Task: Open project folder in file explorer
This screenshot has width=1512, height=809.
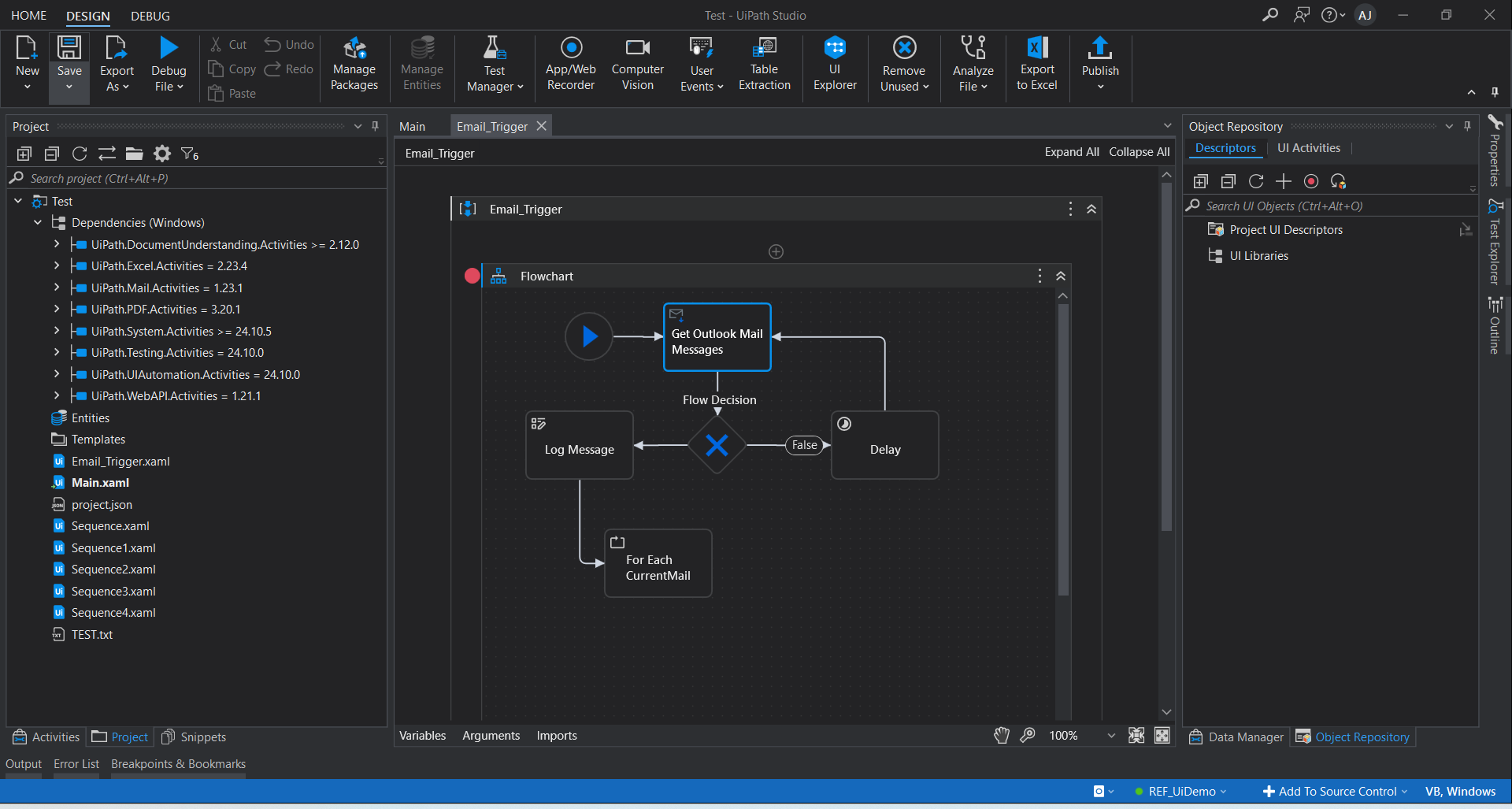Action: (x=135, y=154)
